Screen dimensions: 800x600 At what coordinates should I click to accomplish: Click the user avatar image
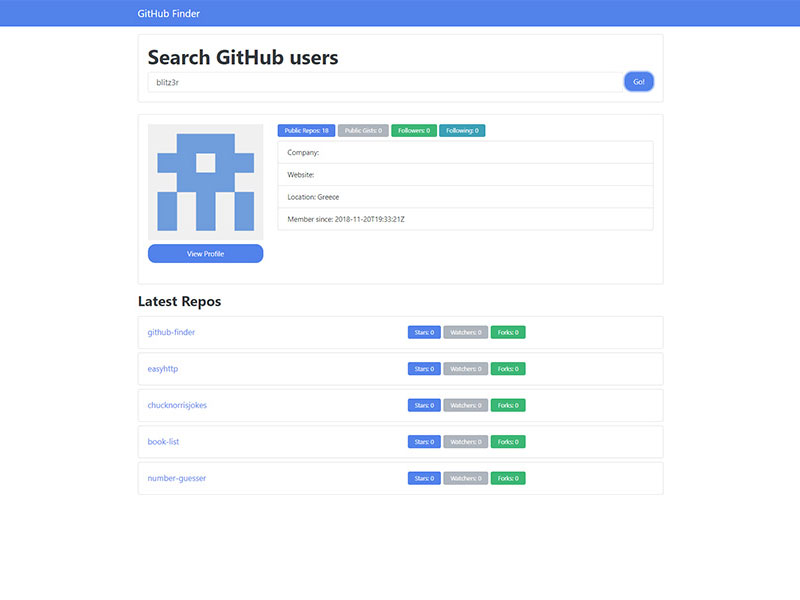pos(205,181)
